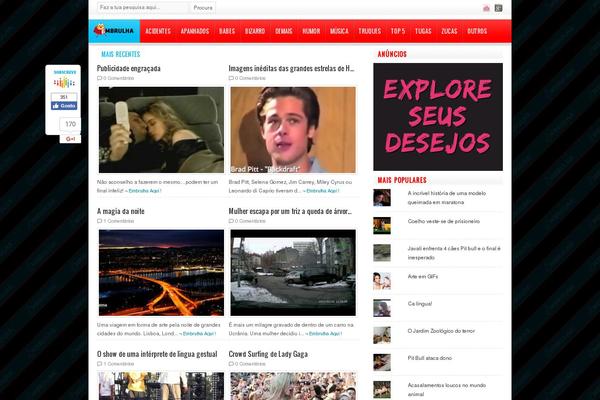
Task: Open the Top 5 menu category
Action: 398,31
